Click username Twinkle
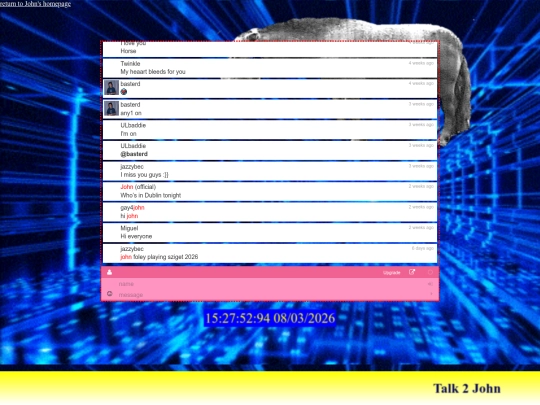 pyautogui.click(x=130, y=63)
